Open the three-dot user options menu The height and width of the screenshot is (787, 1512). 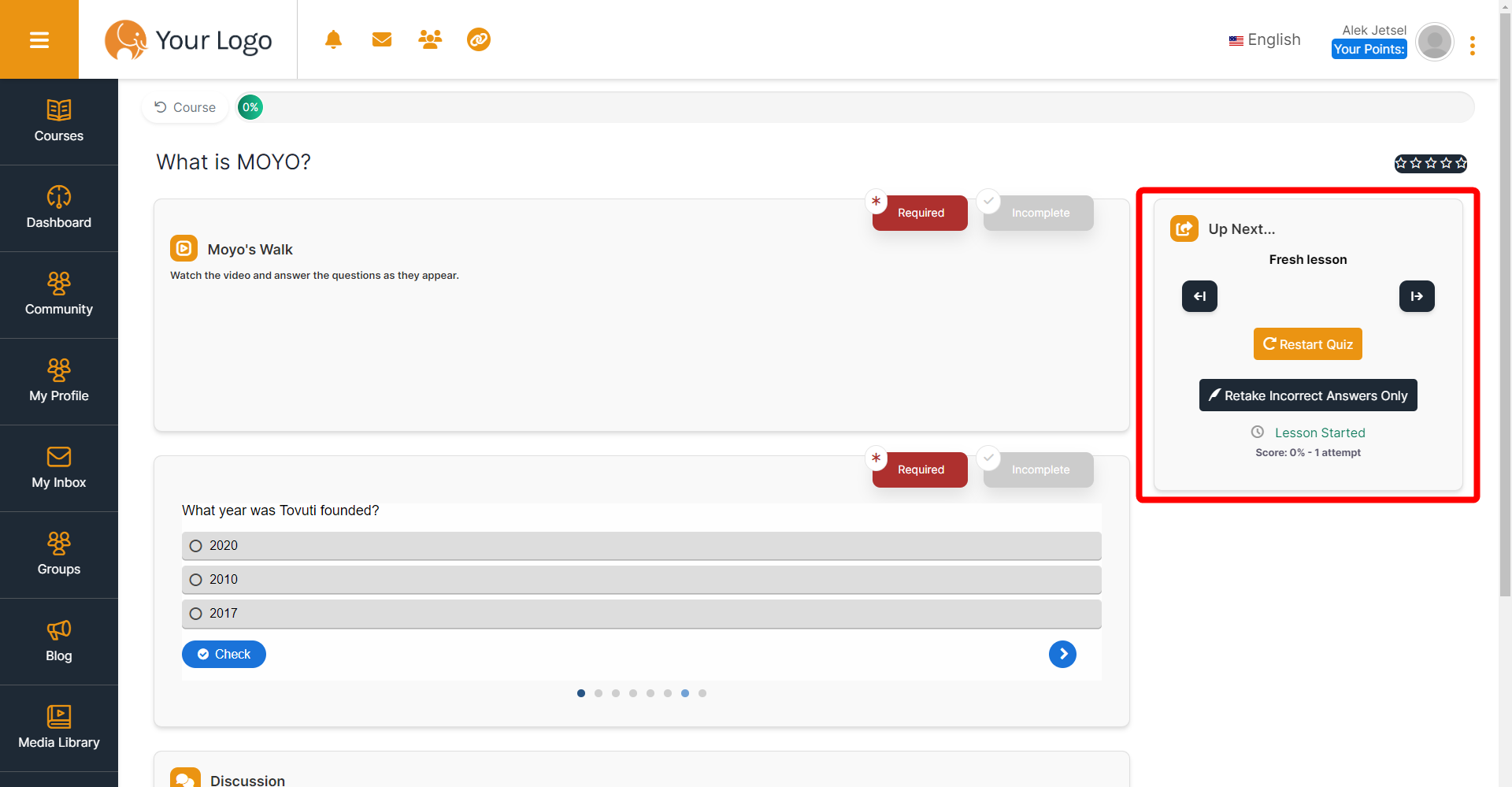1472,46
